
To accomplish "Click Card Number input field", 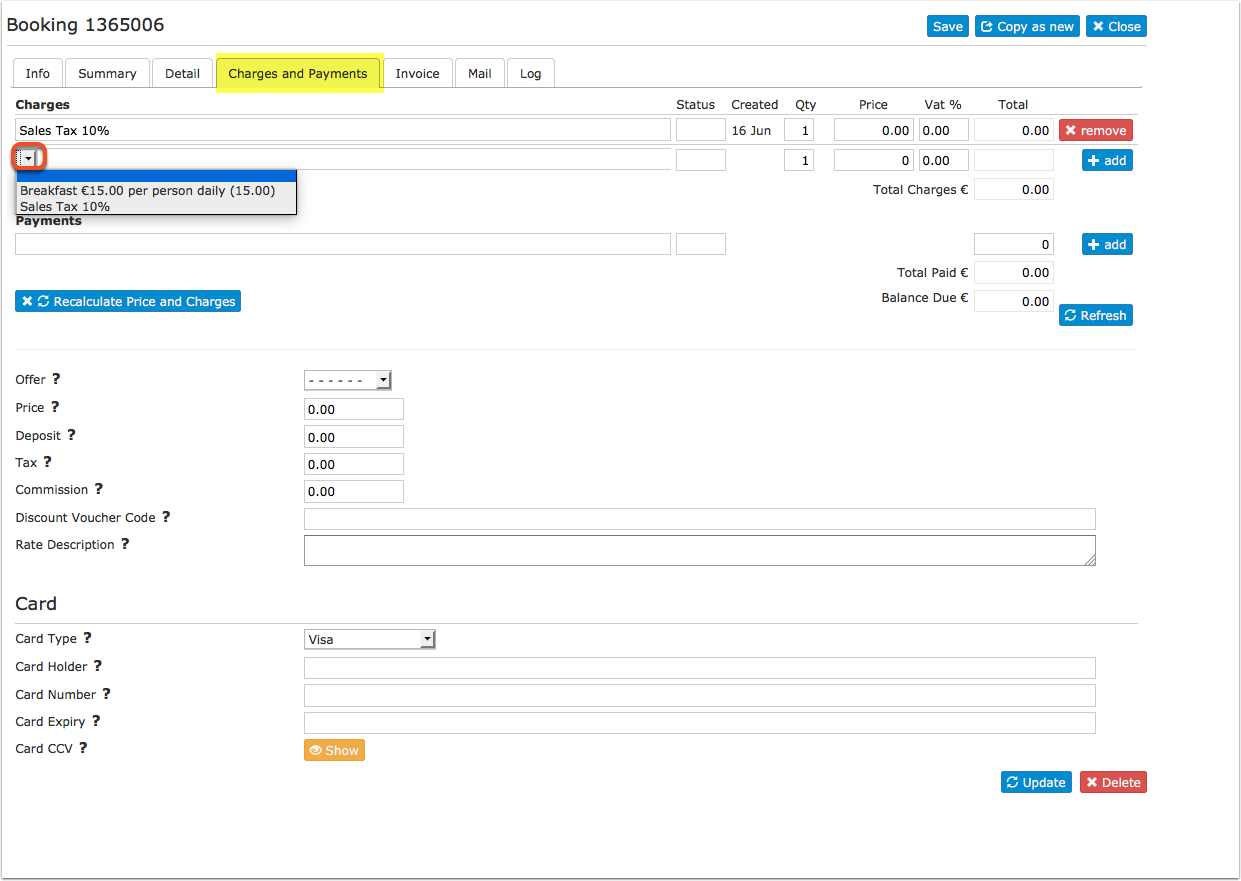I will click(x=700, y=695).
